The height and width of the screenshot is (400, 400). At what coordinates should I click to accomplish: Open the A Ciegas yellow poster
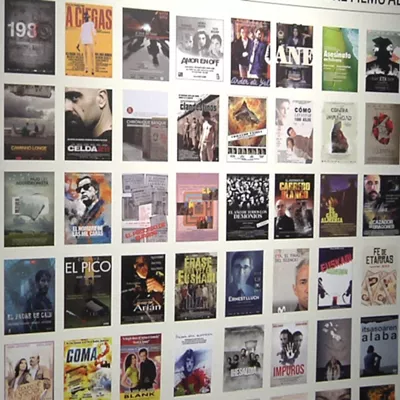pos(89,40)
